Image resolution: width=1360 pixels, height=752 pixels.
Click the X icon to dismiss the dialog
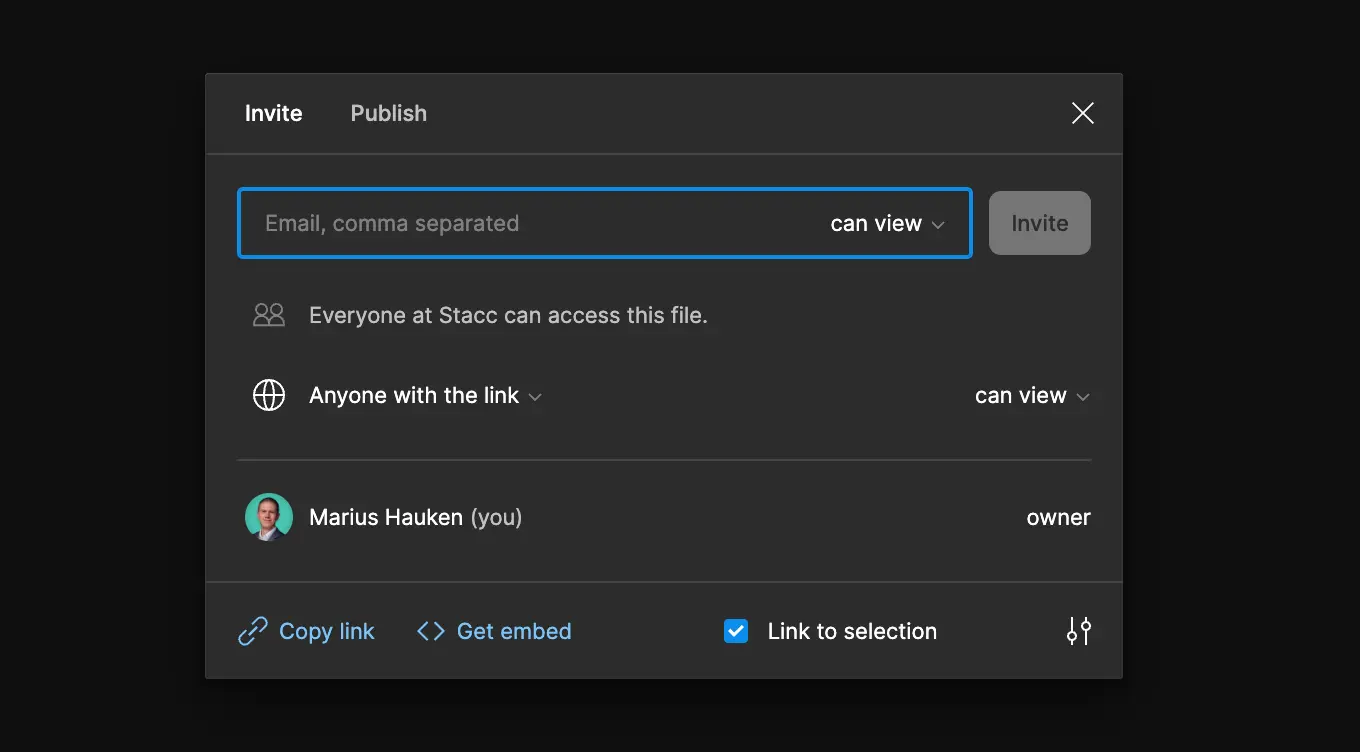(1082, 113)
